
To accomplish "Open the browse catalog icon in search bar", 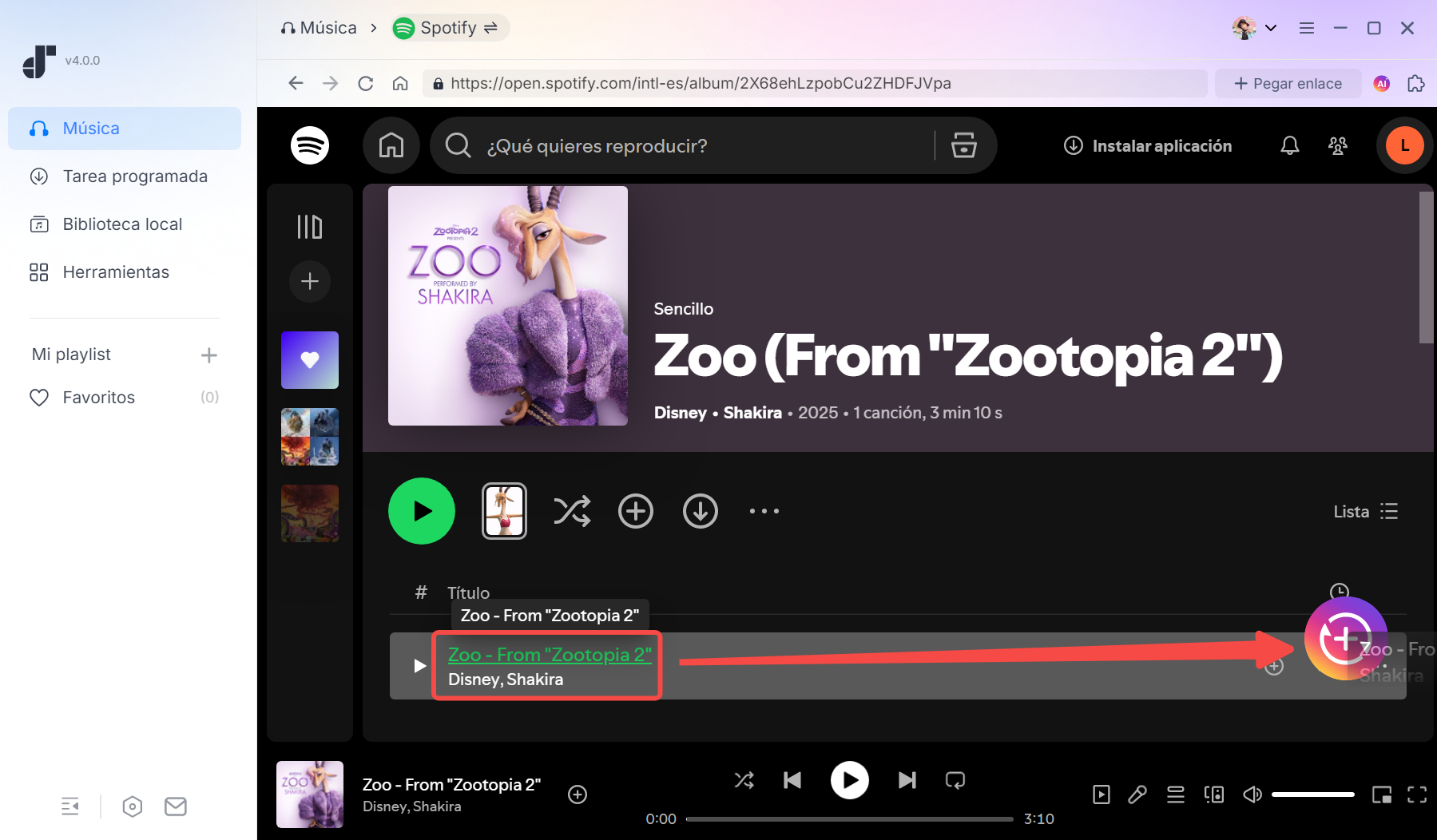I will pos(963,145).
